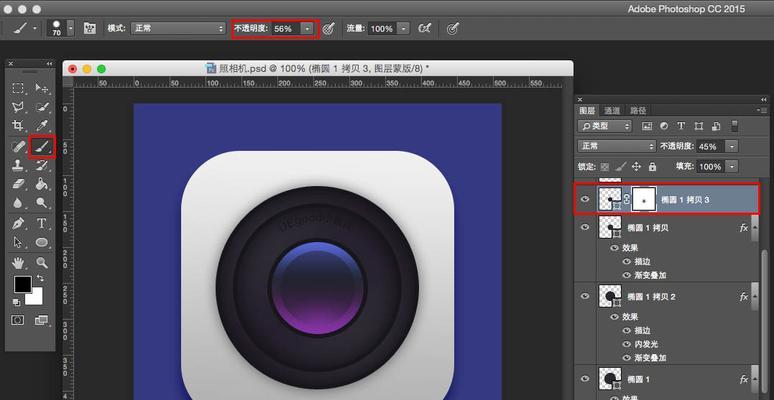
Task: Open layer 不透明度 45% arrow
Action: (x=732, y=146)
